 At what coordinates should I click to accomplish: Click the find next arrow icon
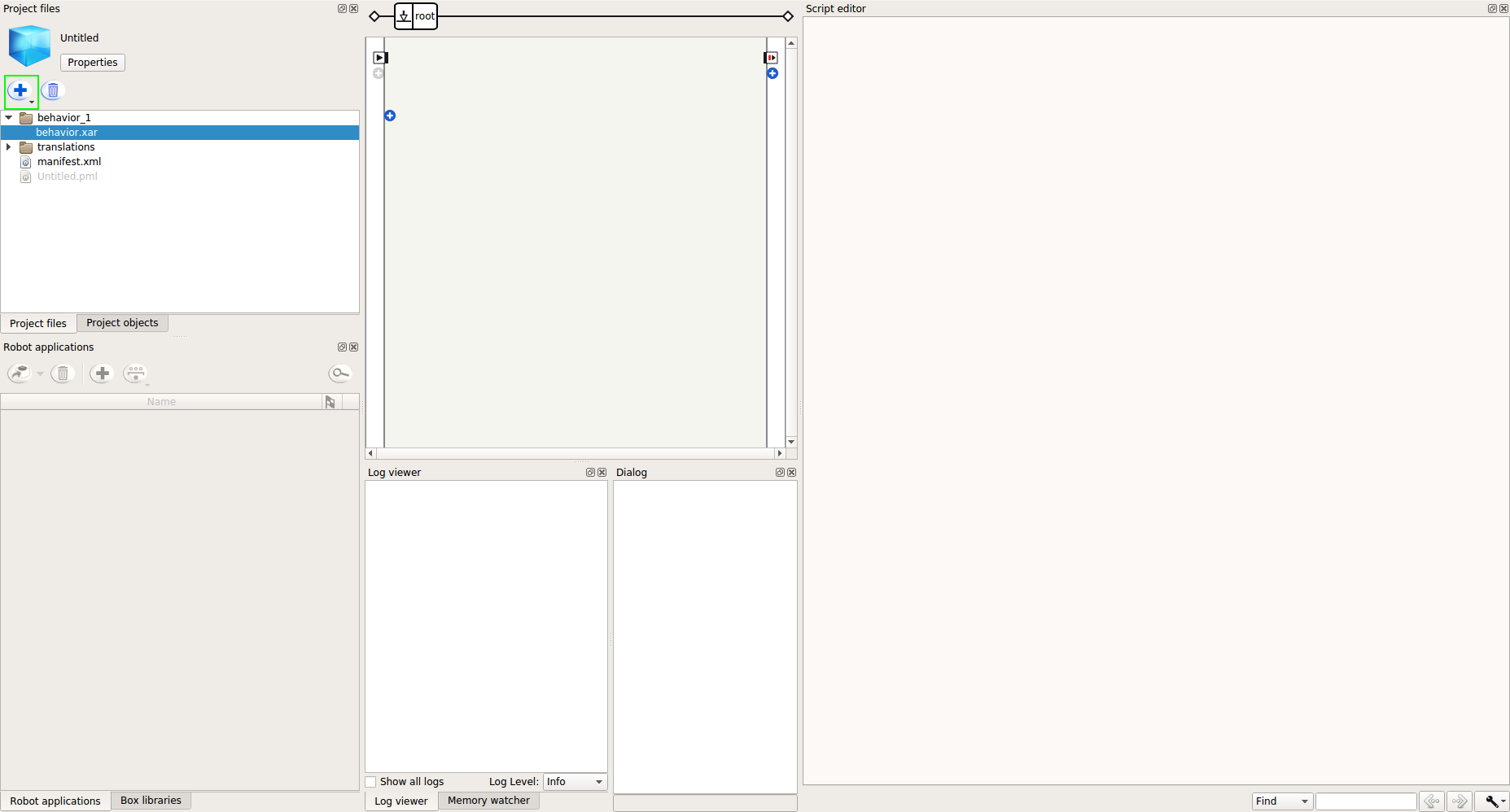pyautogui.click(x=1460, y=801)
